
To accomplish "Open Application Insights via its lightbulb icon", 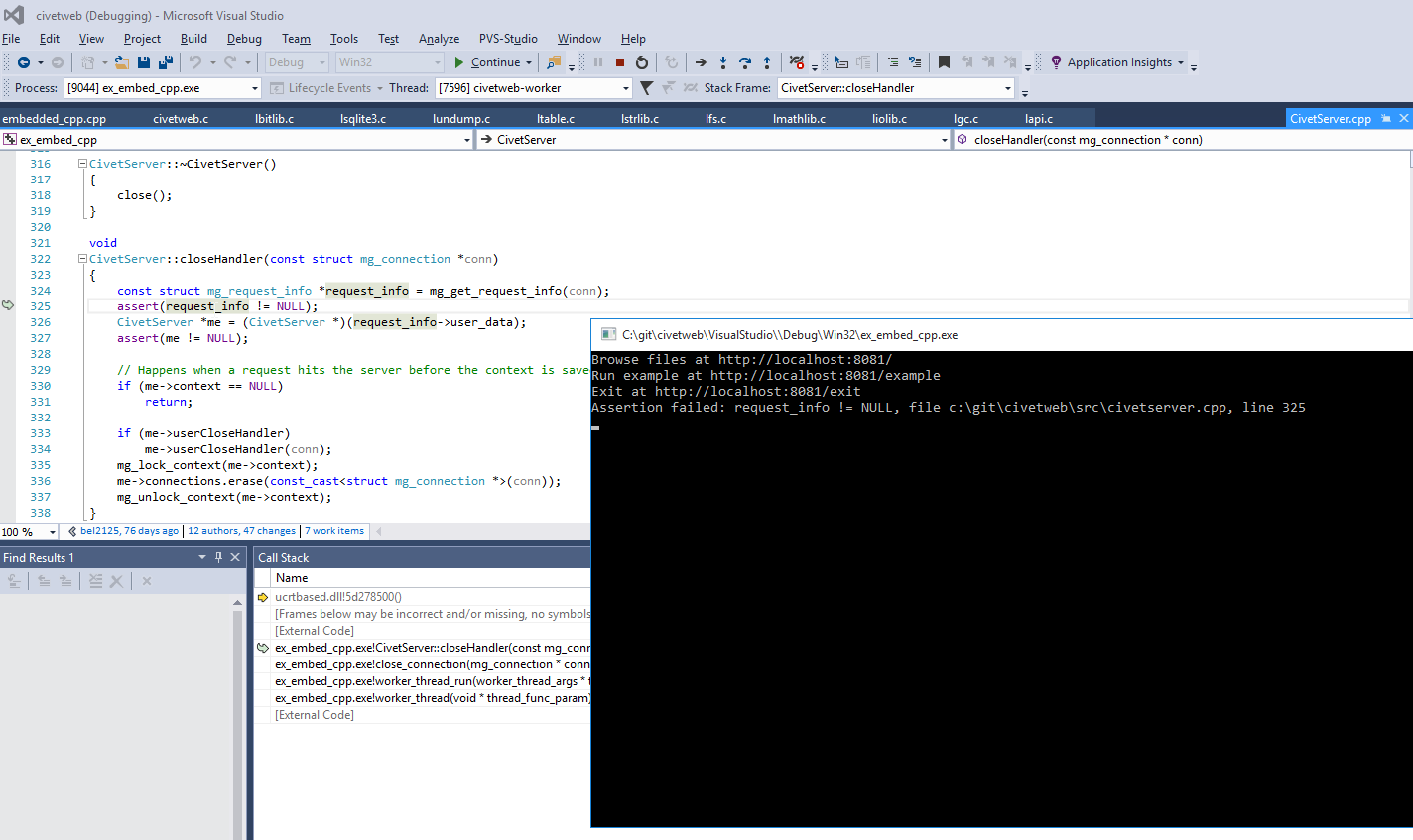I will pyautogui.click(x=1054, y=61).
